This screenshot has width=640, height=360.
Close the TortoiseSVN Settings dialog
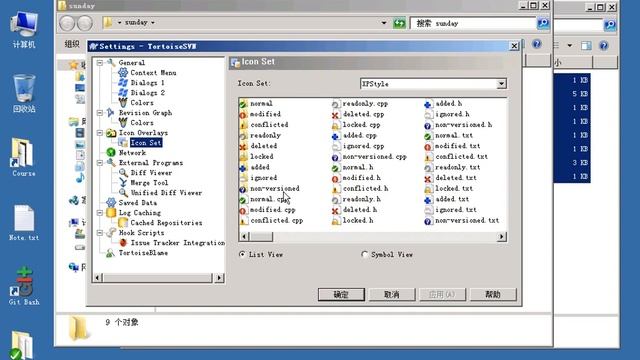[514, 46]
